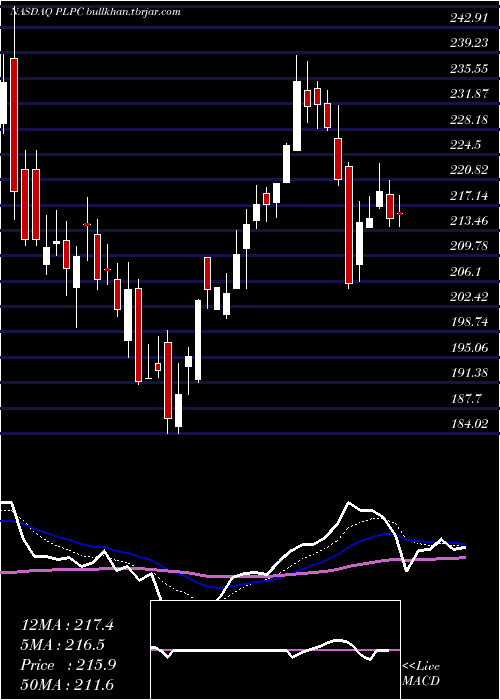Select the 209.78 price axis label
500x700 pixels.
tap(469, 246)
